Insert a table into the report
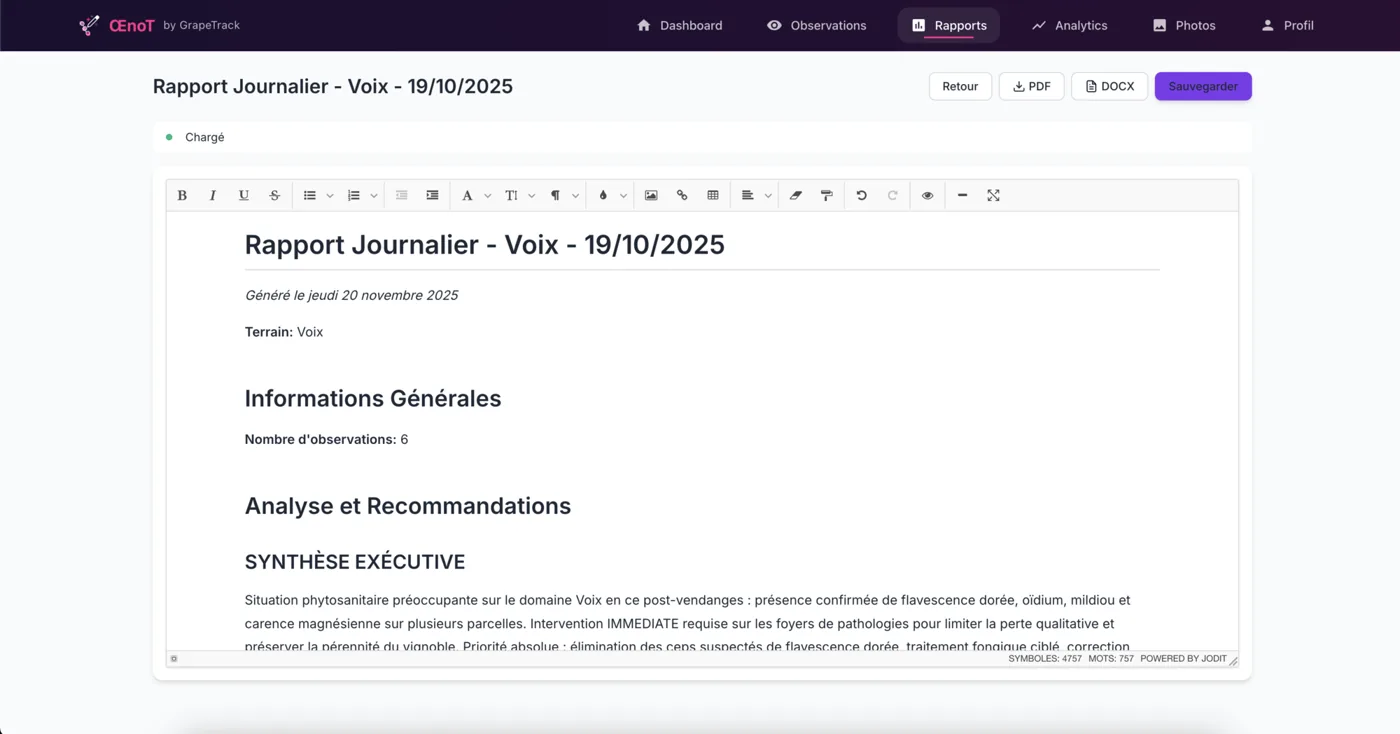1400x734 pixels. point(713,196)
